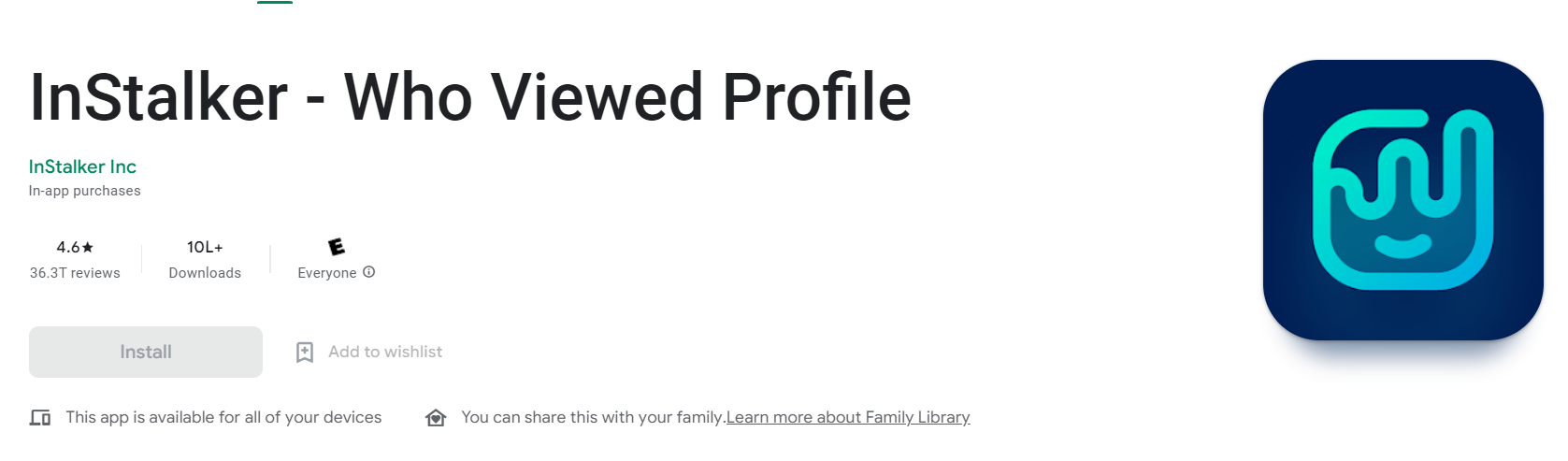Viewport: 1568px width, 461px height.
Task: Click the Install button
Action: pos(146,353)
